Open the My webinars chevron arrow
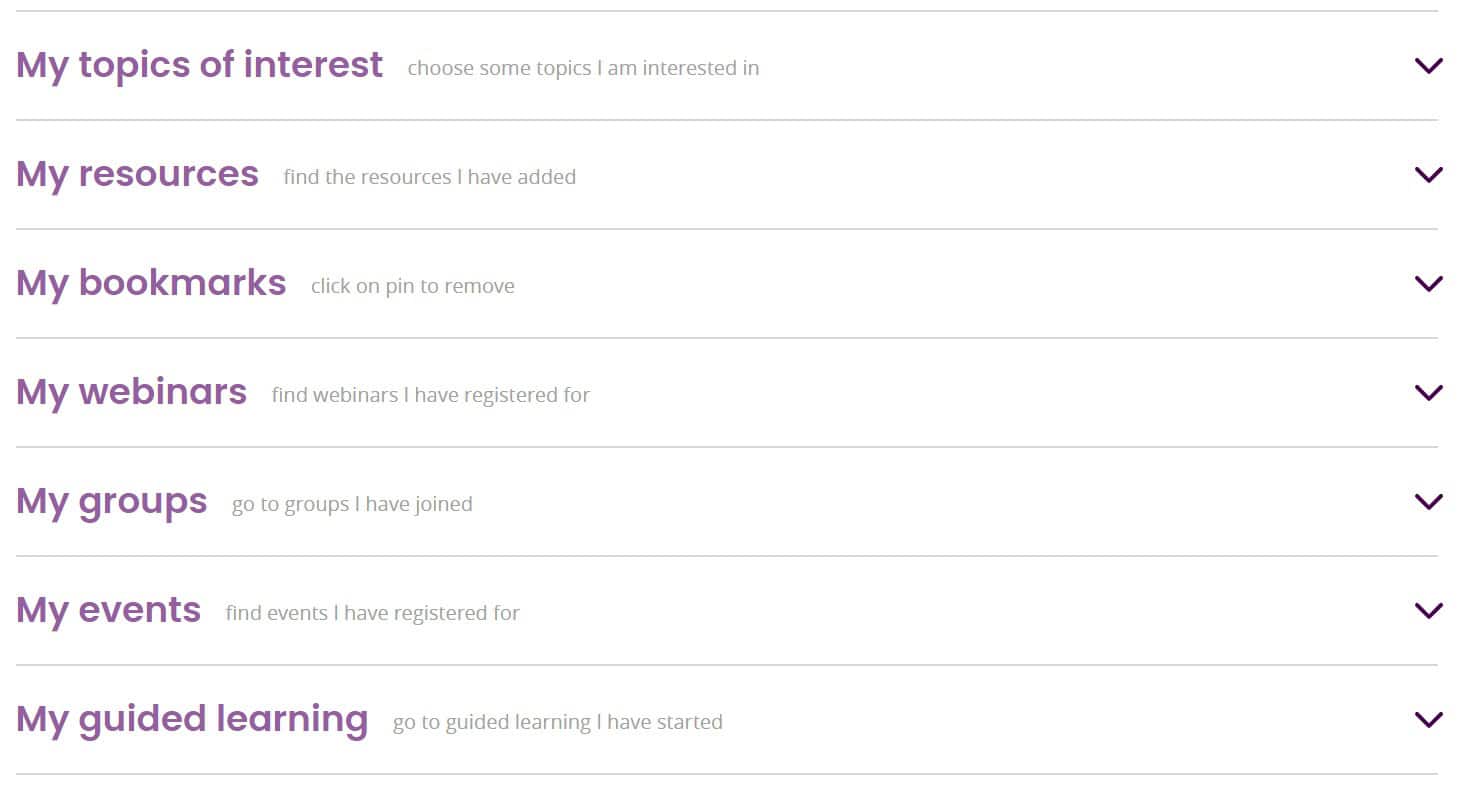This screenshot has height=787, width=1476. point(1429,393)
